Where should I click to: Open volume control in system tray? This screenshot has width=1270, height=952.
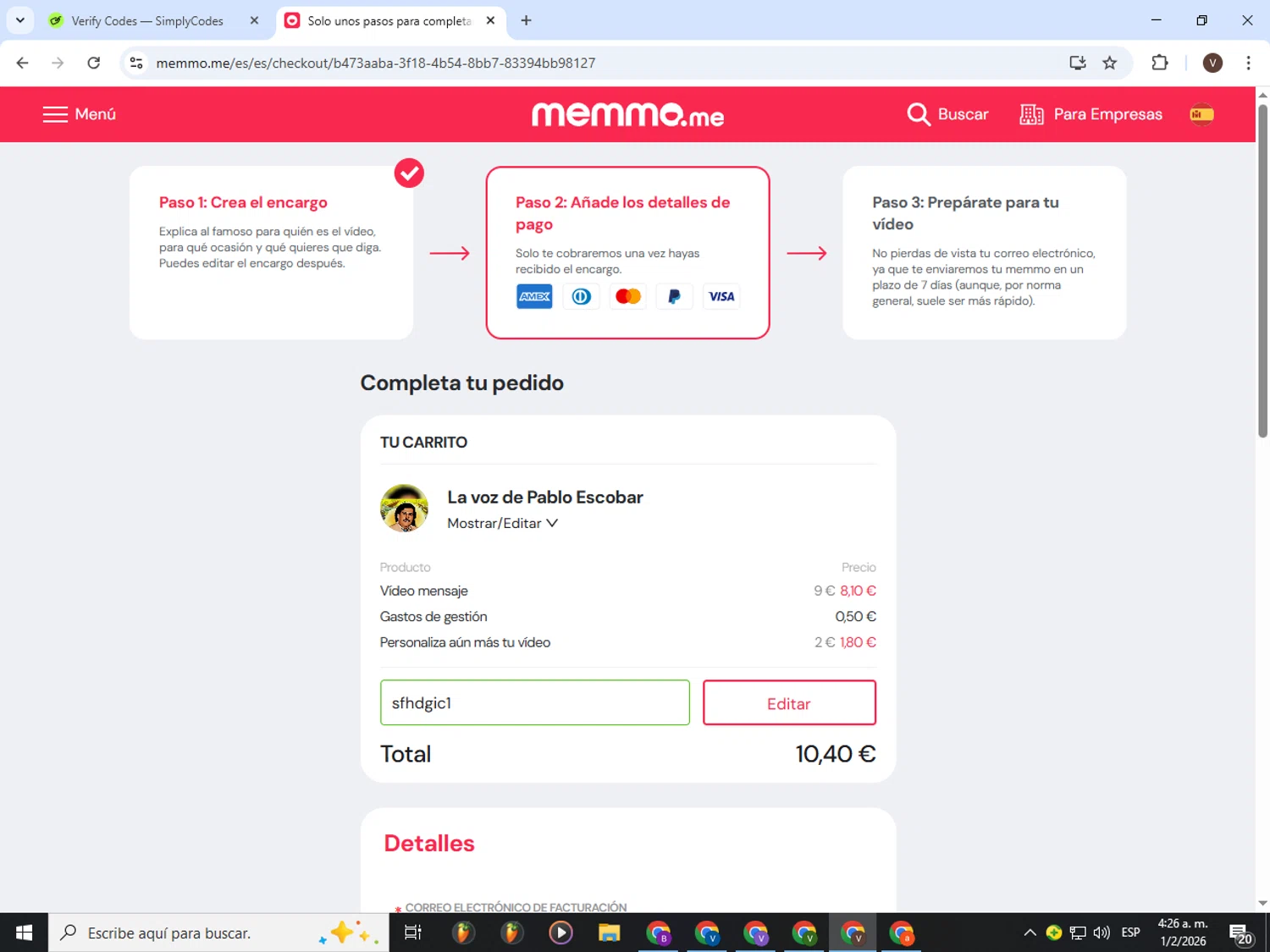(1102, 933)
